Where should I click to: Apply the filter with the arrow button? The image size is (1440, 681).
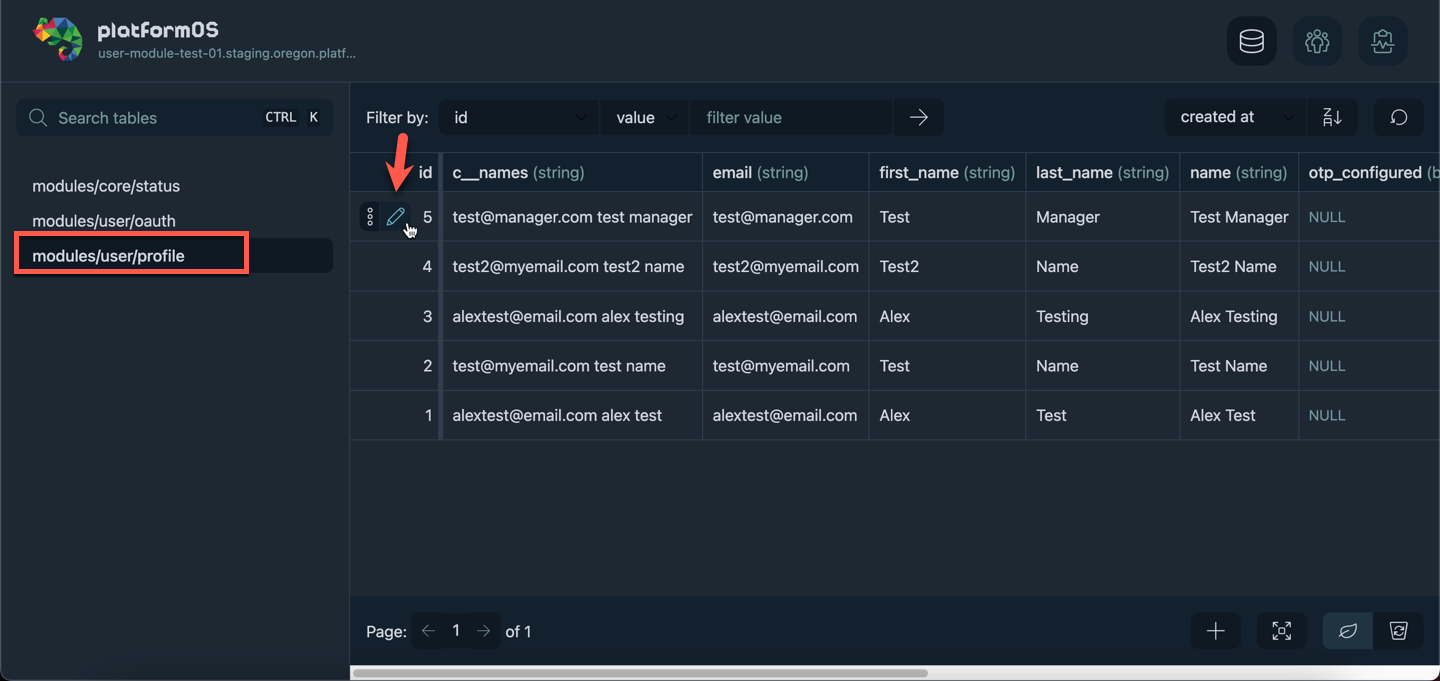918,117
